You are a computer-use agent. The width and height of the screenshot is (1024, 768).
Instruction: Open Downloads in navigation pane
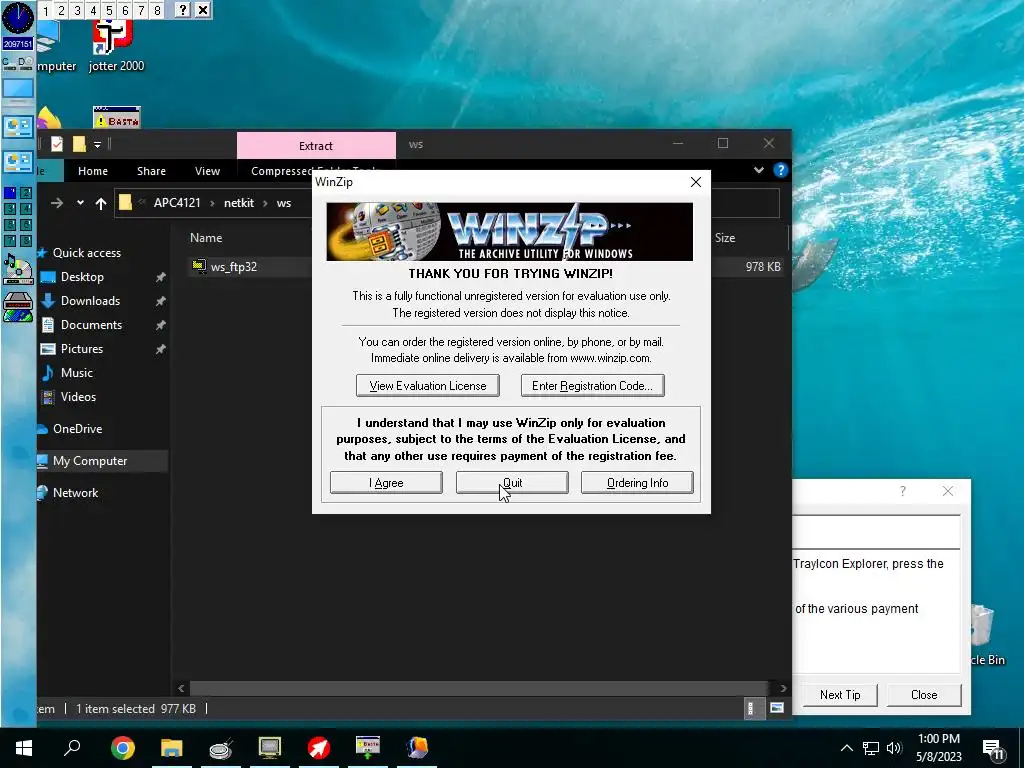[x=90, y=301]
